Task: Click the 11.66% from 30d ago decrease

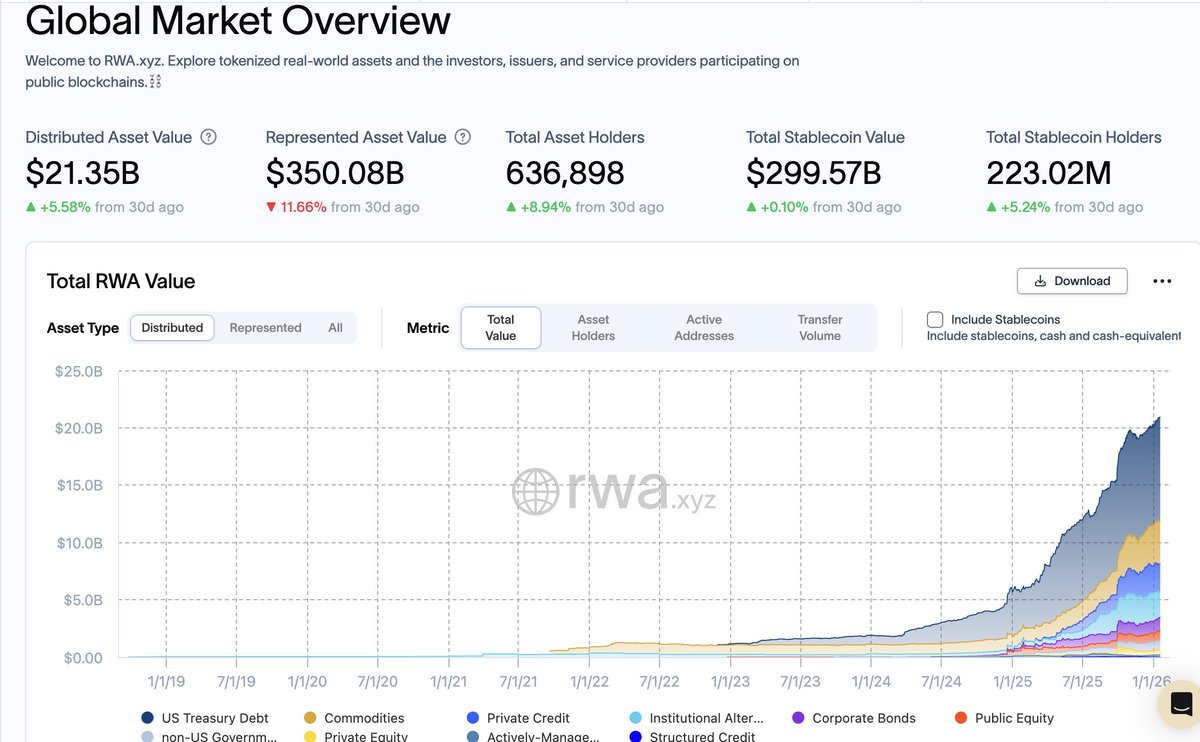Action: click(343, 207)
